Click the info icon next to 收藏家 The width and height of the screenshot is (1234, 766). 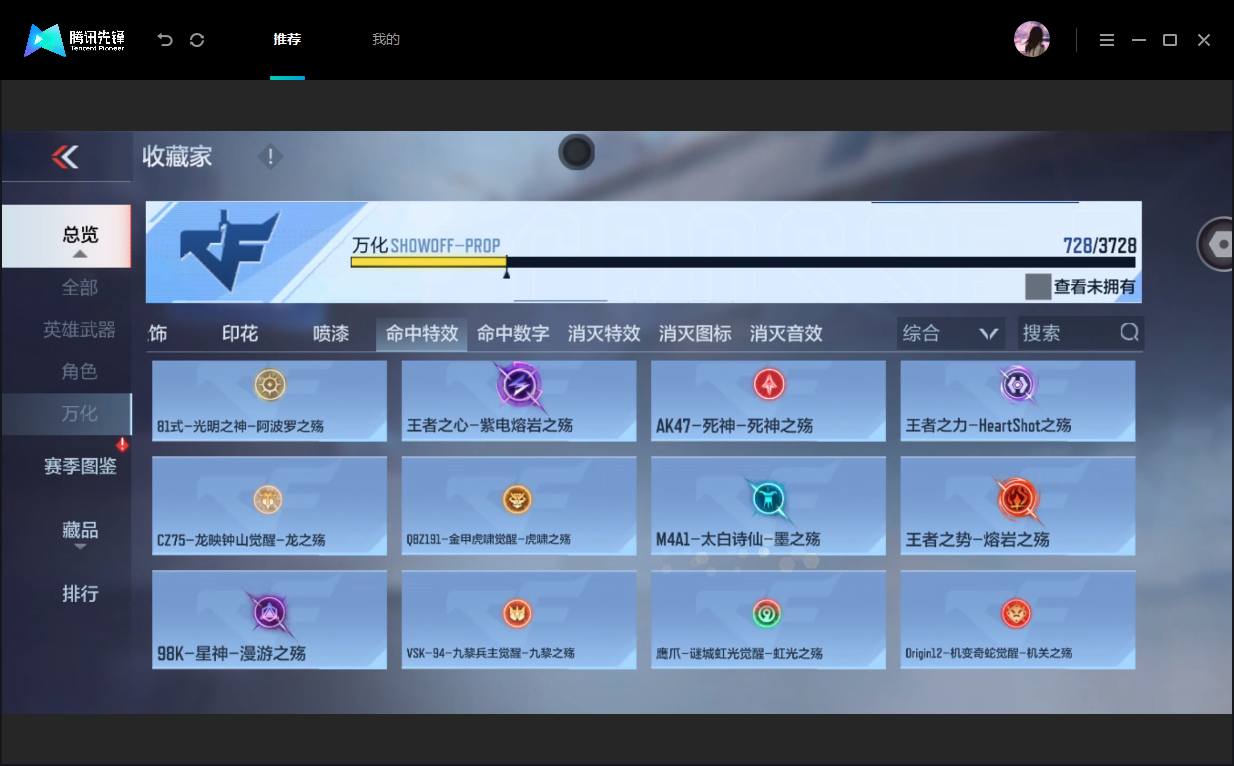(270, 157)
